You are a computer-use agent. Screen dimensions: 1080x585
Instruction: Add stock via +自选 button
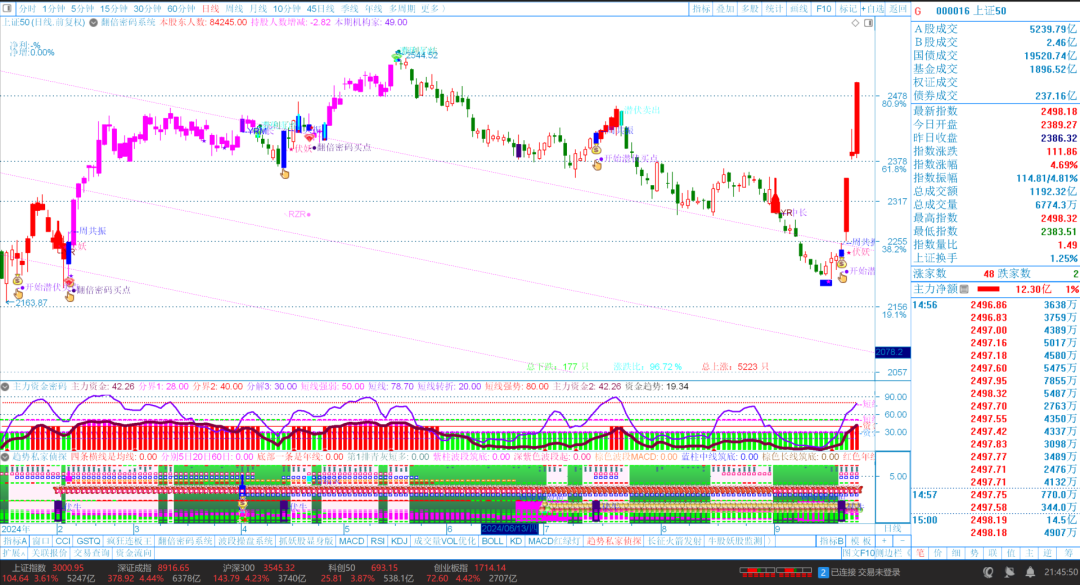coord(873,9)
